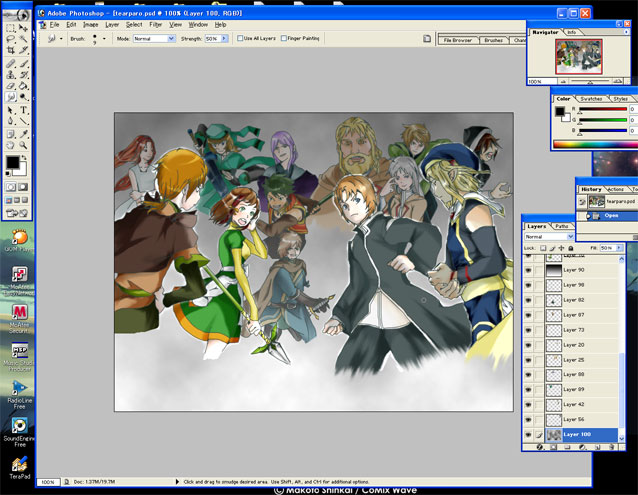This screenshot has width=638, height=495.
Task: Open the Filter menu
Action: pyautogui.click(x=156, y=24)
